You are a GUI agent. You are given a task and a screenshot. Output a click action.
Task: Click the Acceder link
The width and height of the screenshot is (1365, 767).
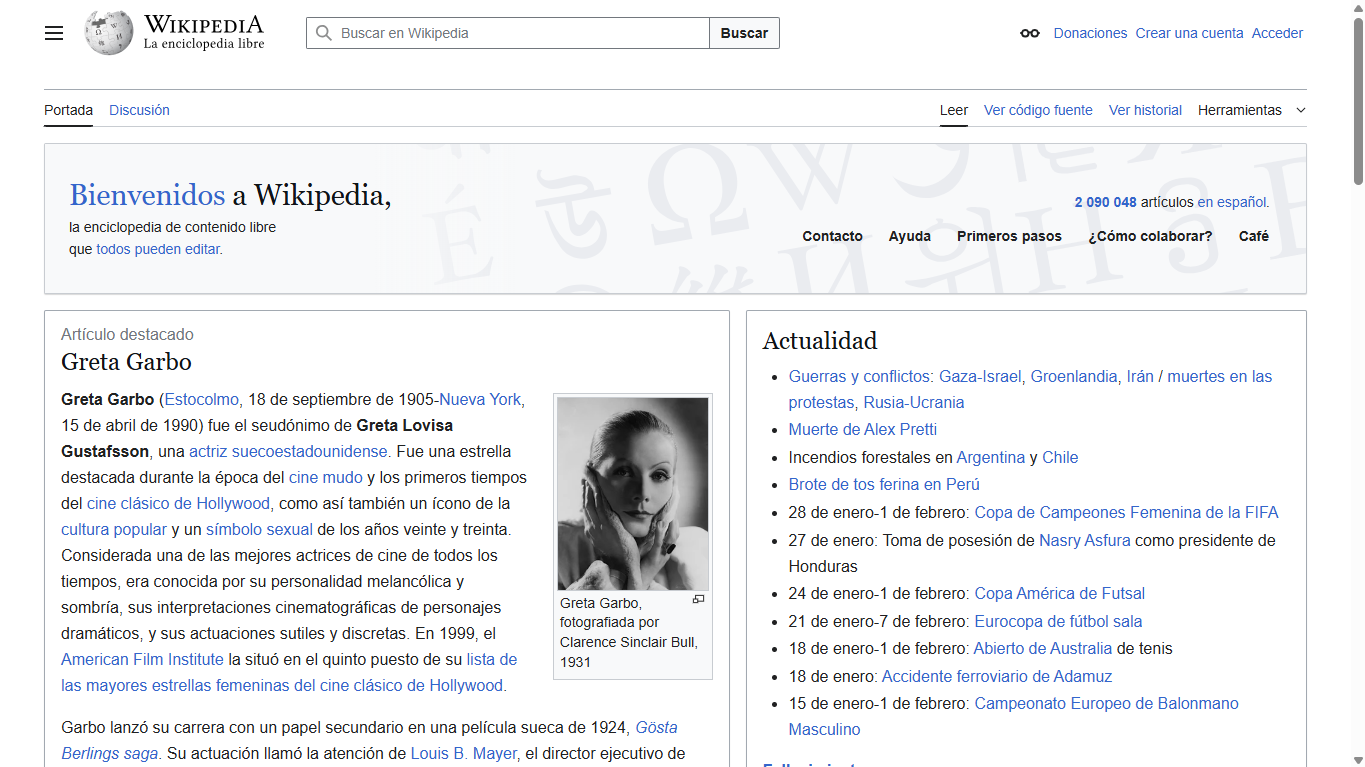[1277, 33]
